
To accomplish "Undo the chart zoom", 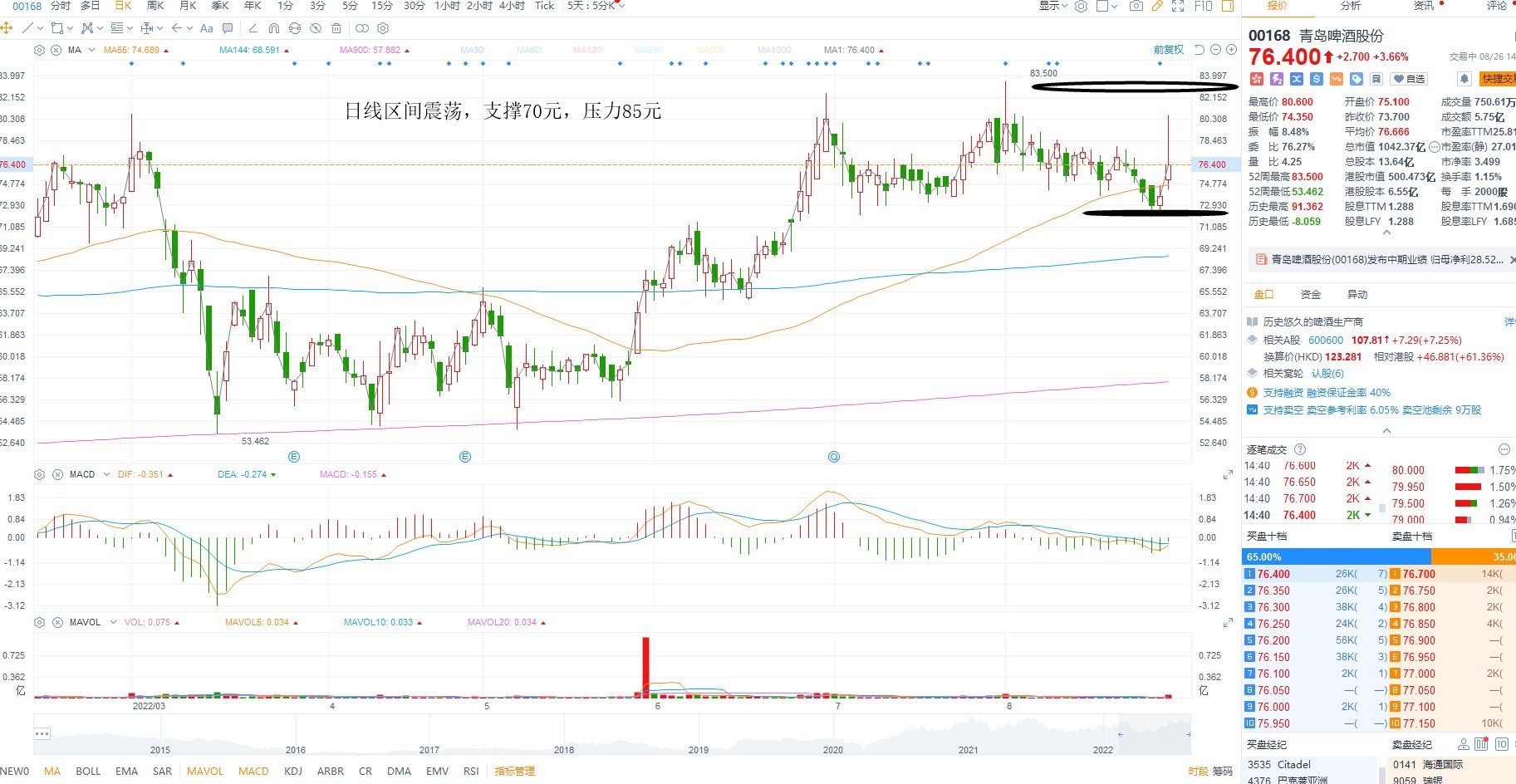I will click(x=1200, y=50).
